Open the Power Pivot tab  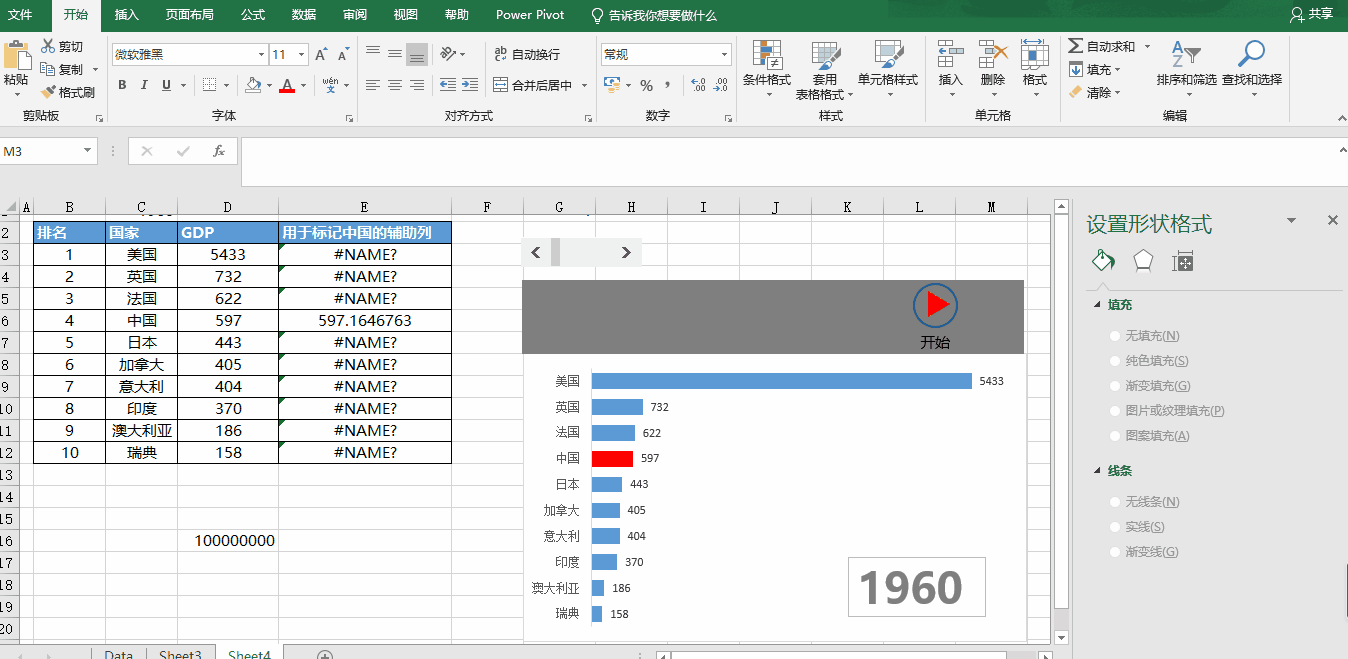click(x=530, y=15)
